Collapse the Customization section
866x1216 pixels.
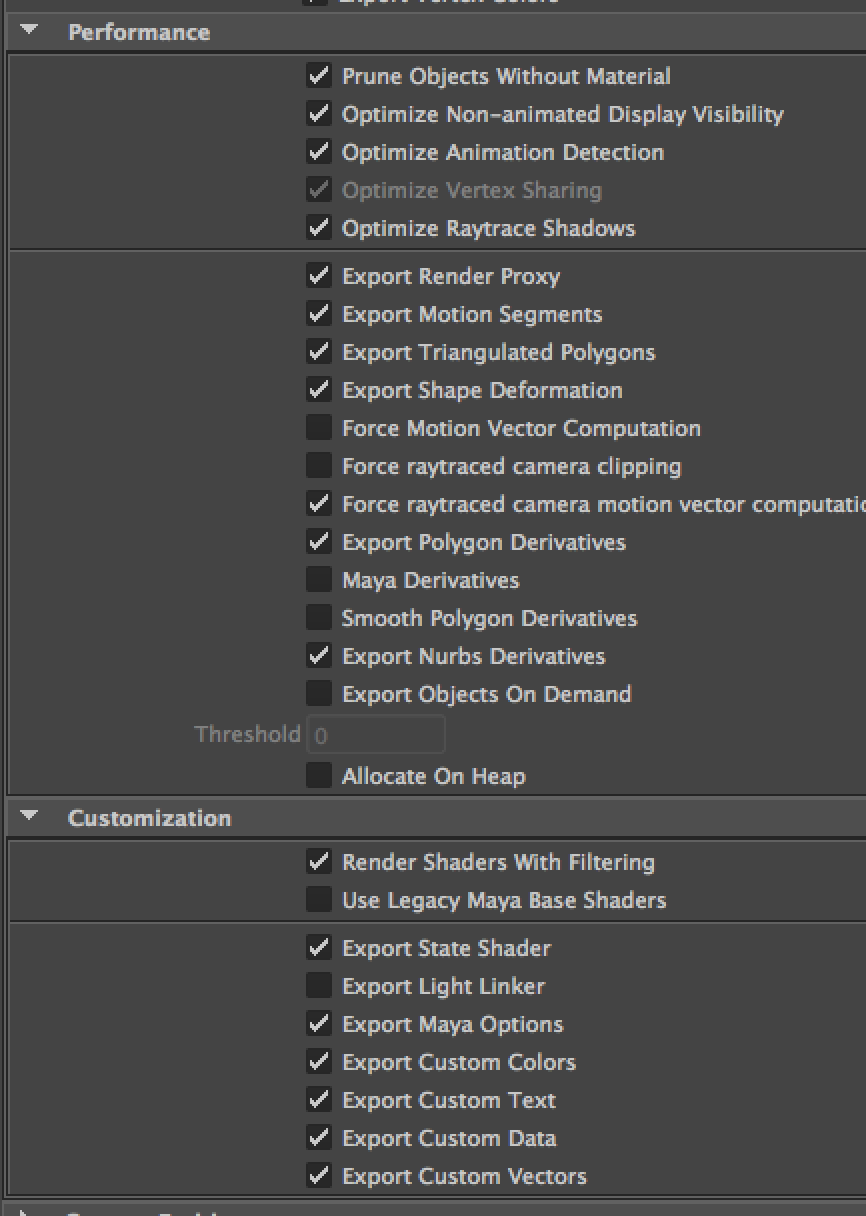[27, 817]
